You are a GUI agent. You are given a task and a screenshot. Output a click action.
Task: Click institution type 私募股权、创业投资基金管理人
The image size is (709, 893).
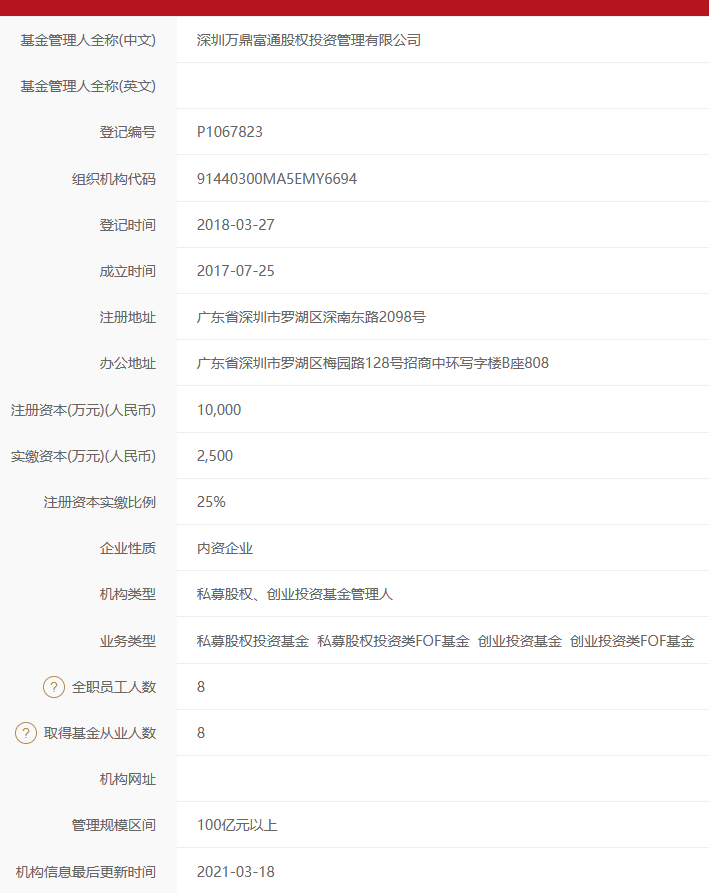pyautogui.click(x=295, y=594)
